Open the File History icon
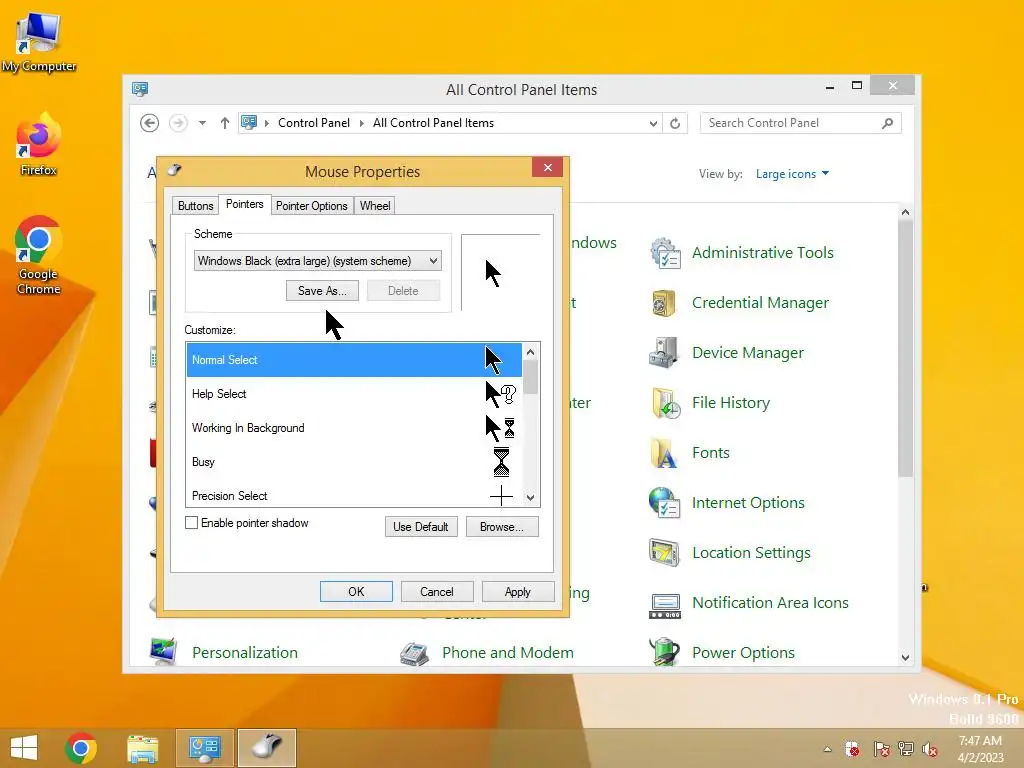Screen dimensions: 1024x768 665,403
